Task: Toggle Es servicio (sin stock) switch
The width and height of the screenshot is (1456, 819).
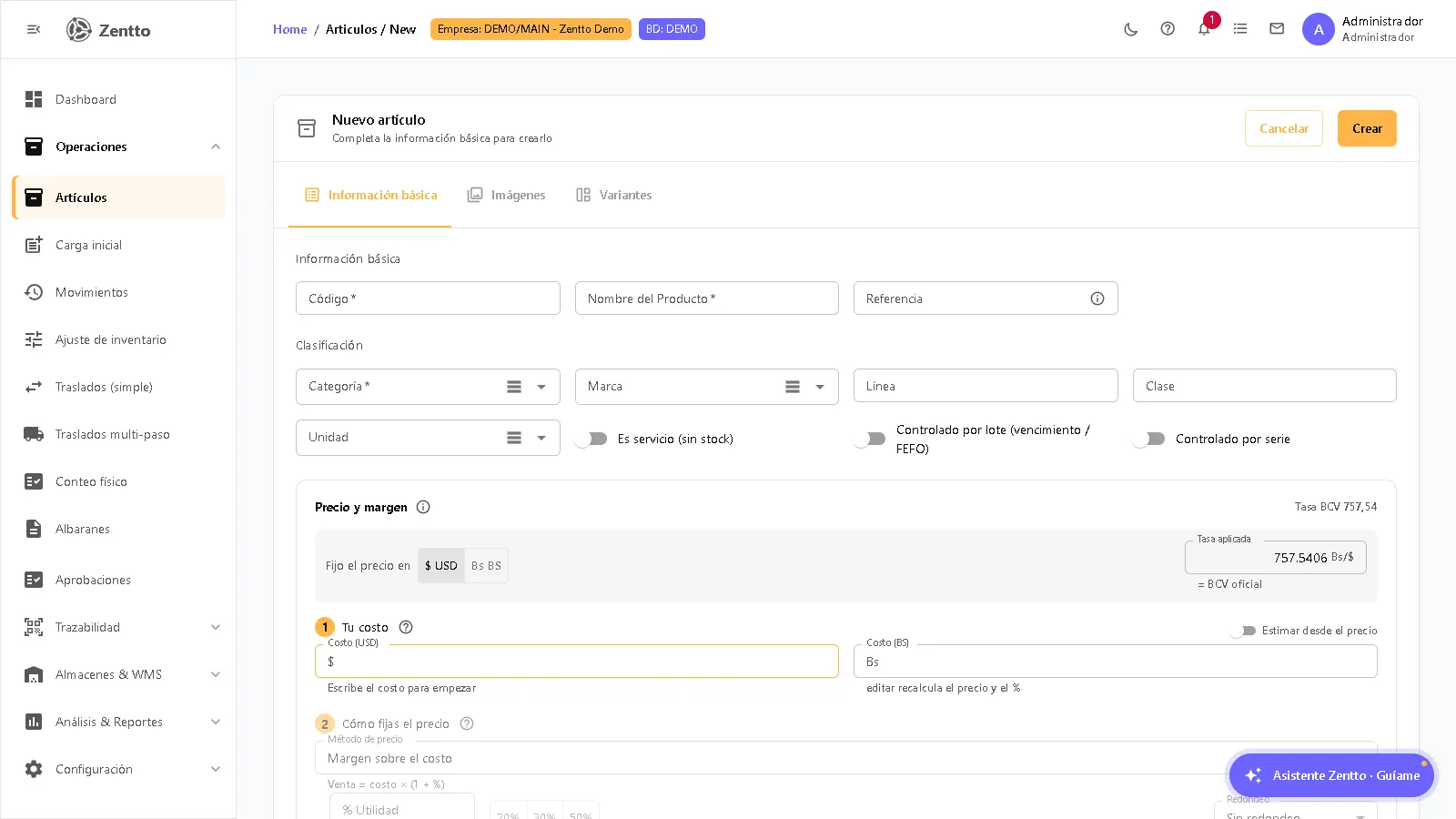Action: [x=591, y=439]
